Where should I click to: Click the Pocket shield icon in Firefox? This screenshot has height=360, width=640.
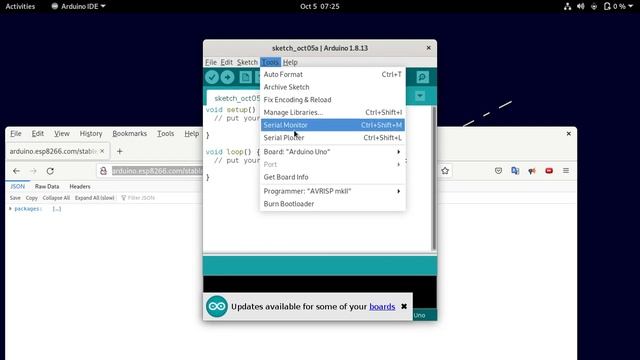pyautogui.click(x=498, y=171)
